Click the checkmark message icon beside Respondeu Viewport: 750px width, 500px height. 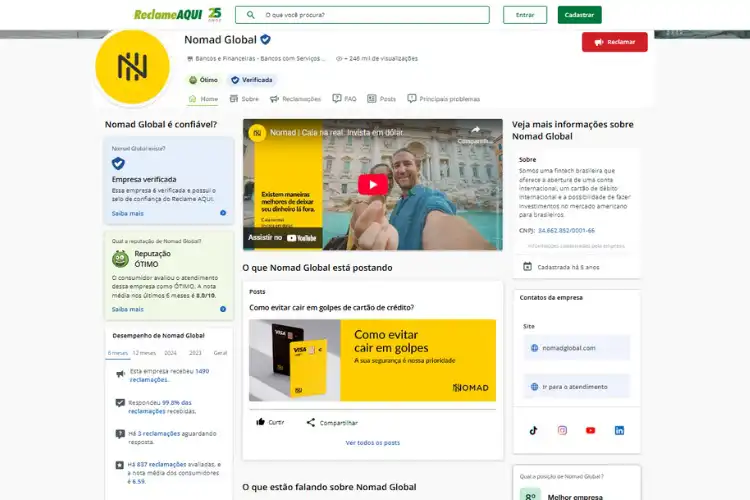pyautogui.click(x=120, y=403)
